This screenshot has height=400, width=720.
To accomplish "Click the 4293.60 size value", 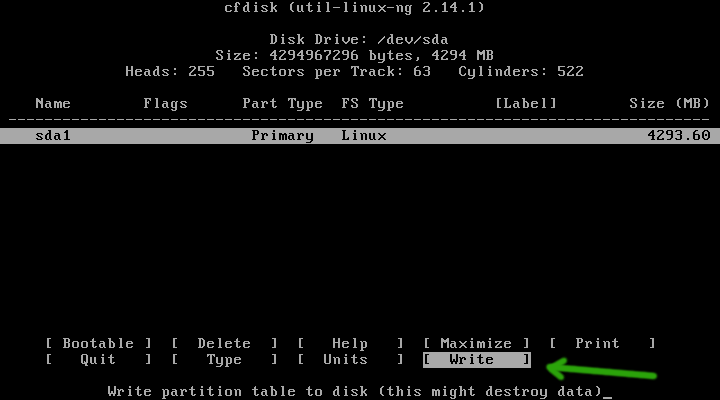I will tap(679, 135).
